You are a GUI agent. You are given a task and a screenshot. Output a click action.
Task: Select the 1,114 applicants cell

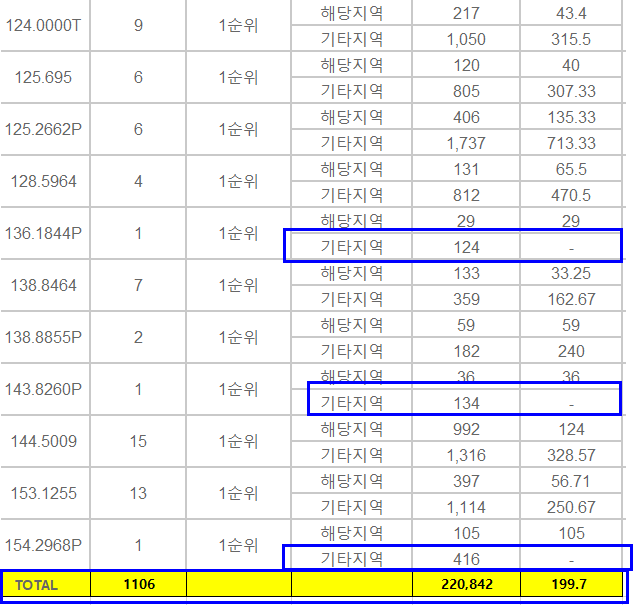(466, 507)
